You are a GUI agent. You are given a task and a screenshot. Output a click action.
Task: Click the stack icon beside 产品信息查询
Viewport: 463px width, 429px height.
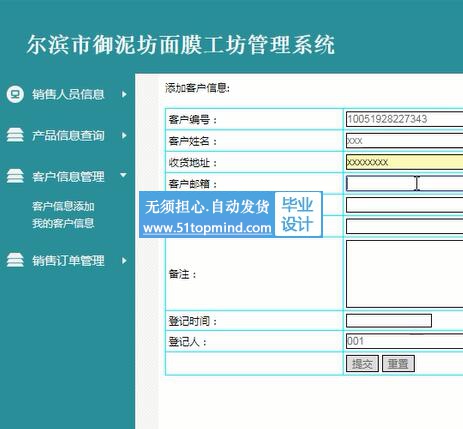[15, 135]
